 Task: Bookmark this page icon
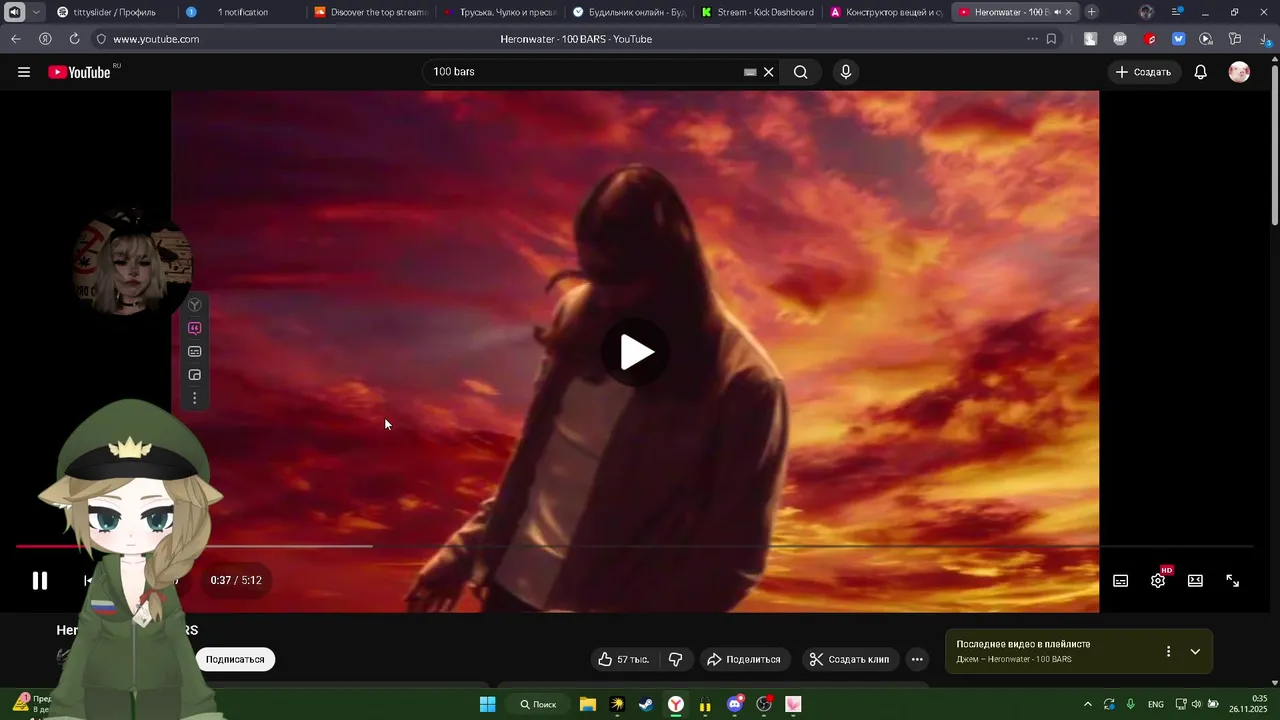pyautogui.click(x=1051, y=39)
